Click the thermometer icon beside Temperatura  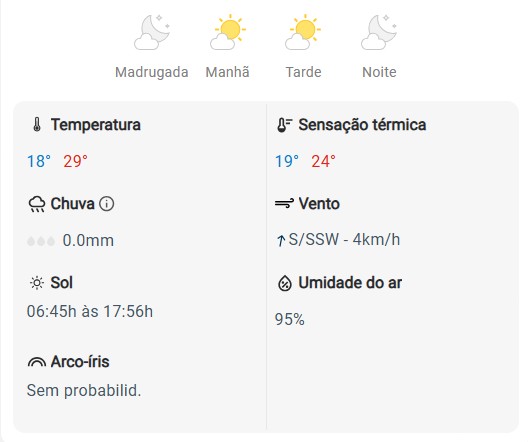(37, 125)
